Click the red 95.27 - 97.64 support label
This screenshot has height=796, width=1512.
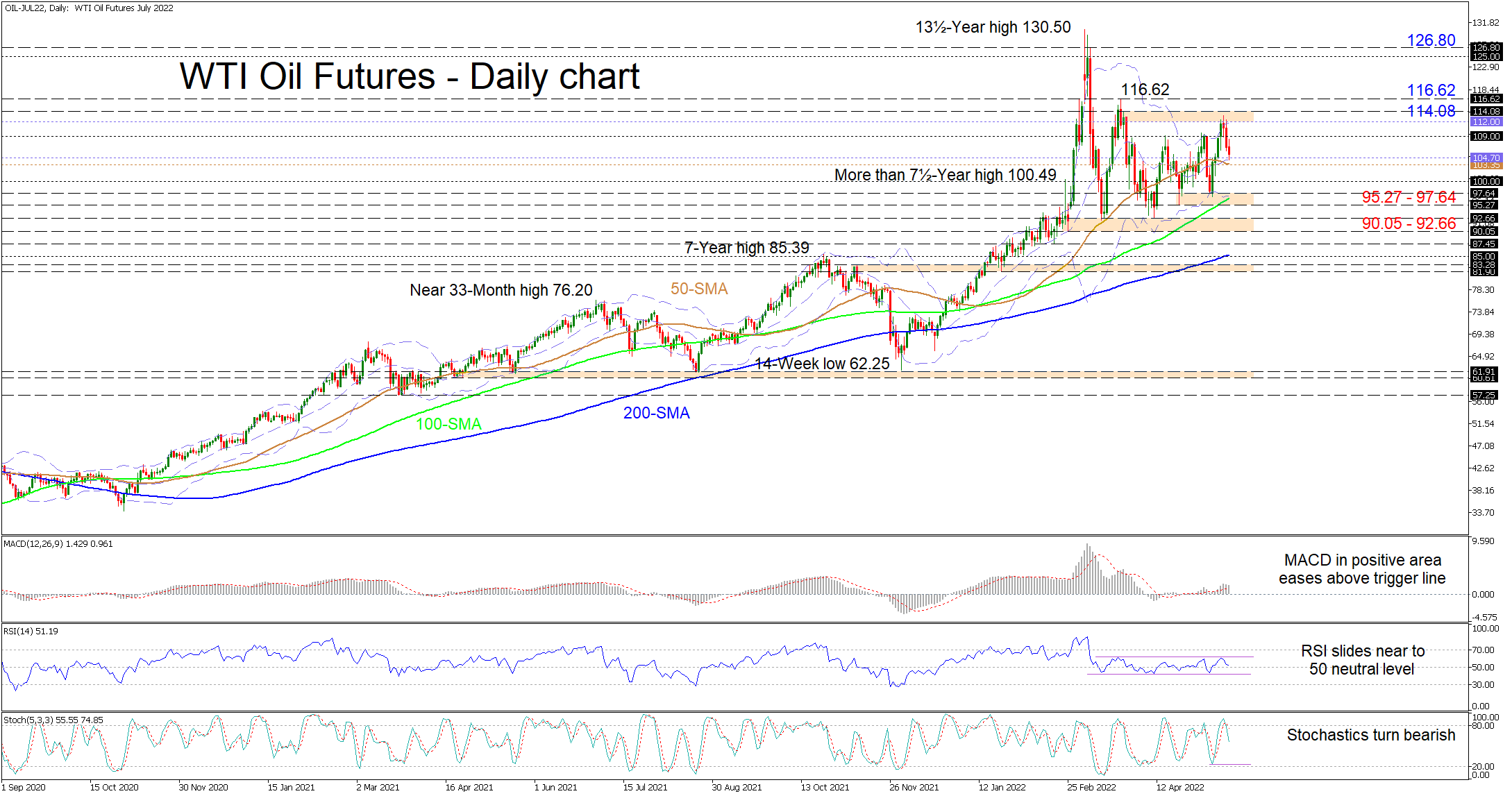point(1409,198)
